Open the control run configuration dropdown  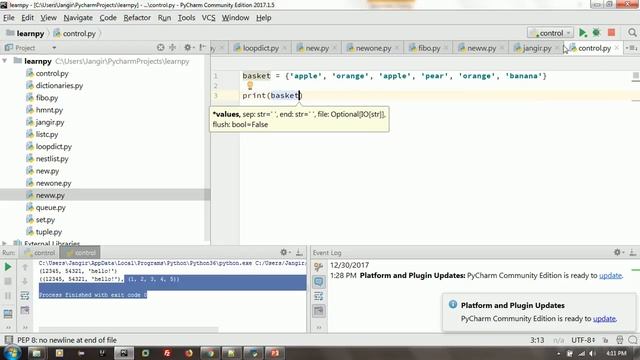550,33
